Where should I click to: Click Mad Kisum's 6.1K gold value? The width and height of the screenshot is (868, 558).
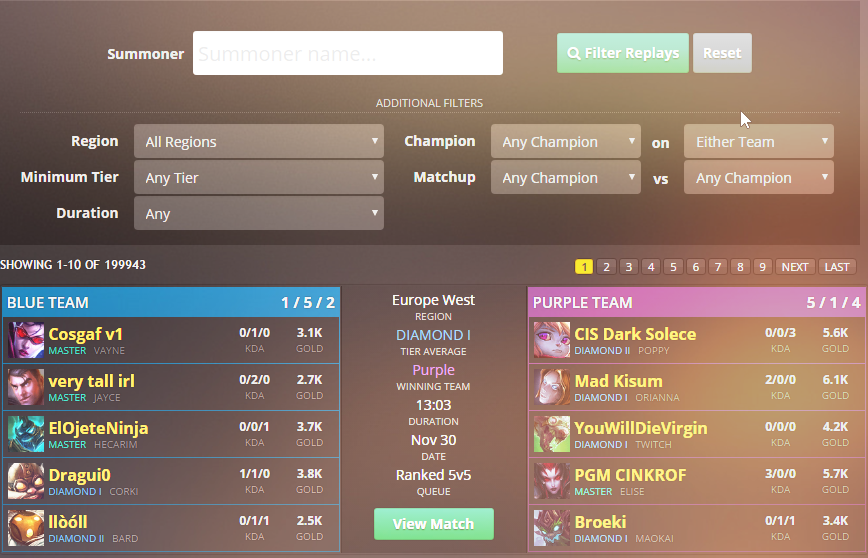[x=835, y=380]
